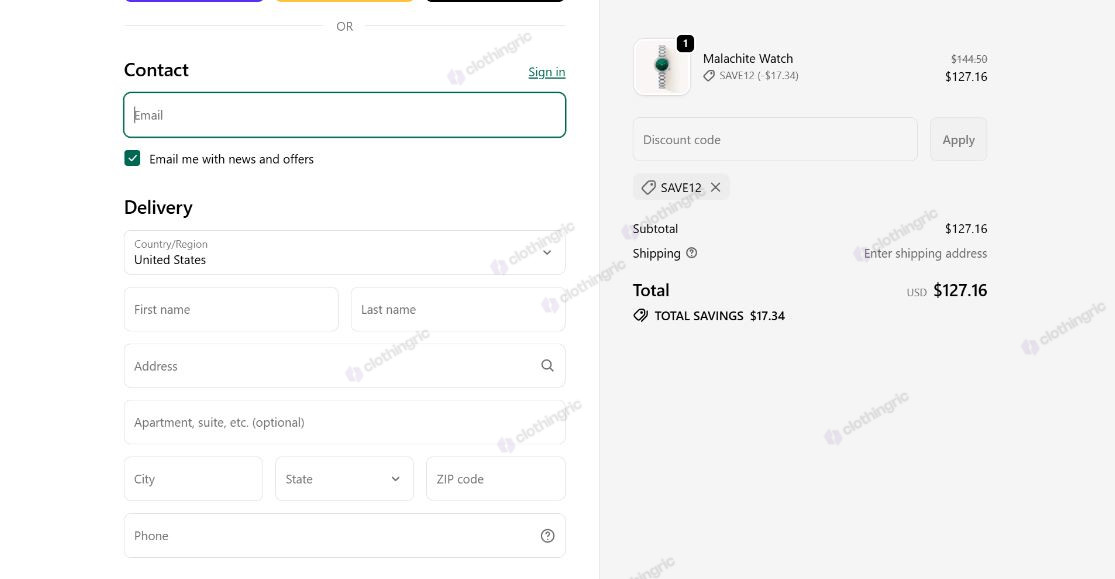Click the Malachite Watch thumbnail
The width and height of the screenshot is (1115, 579).
click(x=662, y=67)
